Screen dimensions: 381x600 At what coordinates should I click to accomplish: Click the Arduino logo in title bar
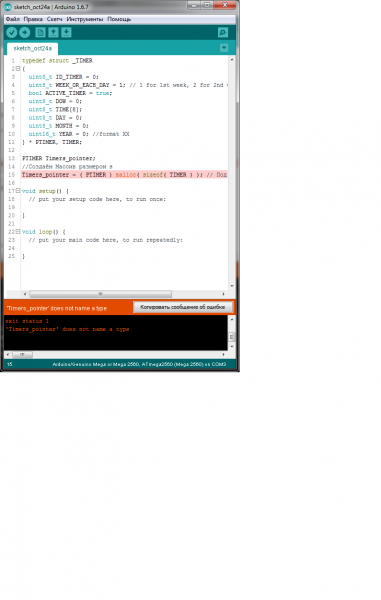[8, 7]
